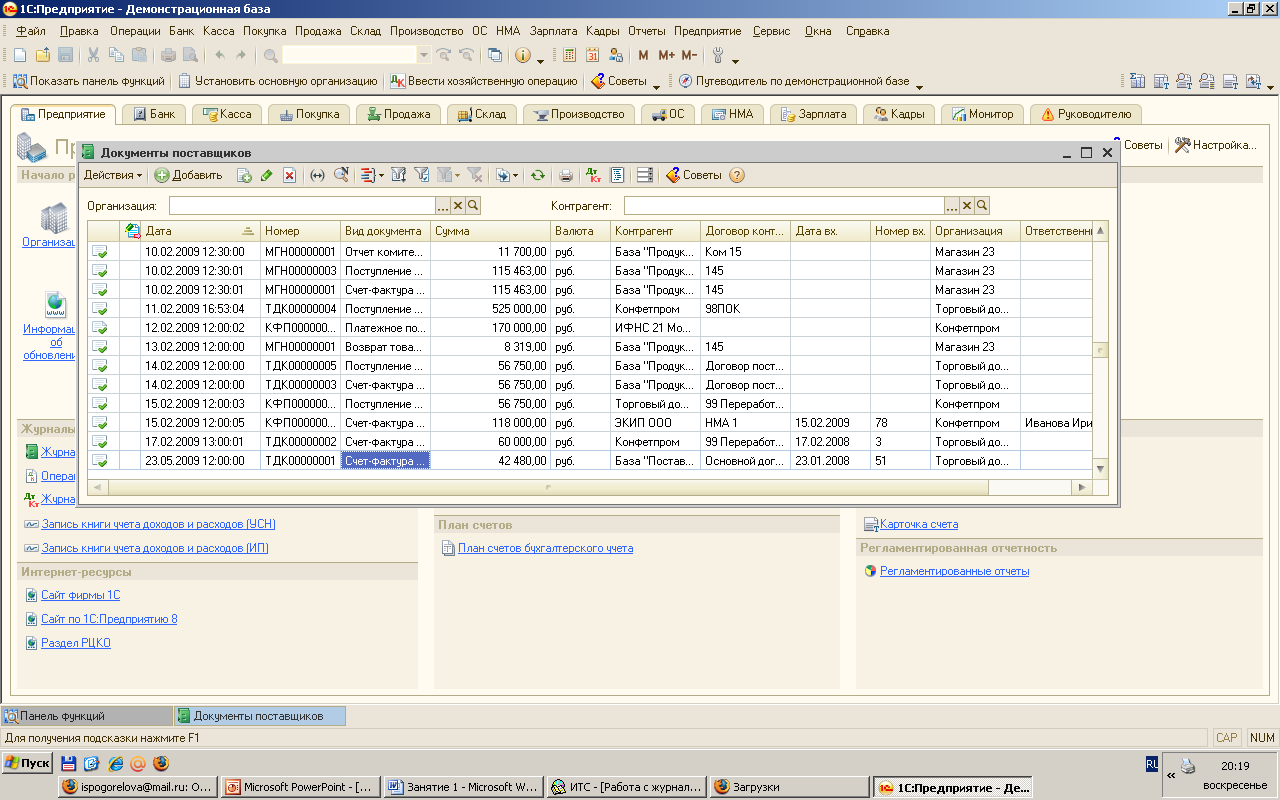Click the horizontal scrollbar right arrow in table
The height and width of the screenshot is (800, 1280).
coord(1081,487)
